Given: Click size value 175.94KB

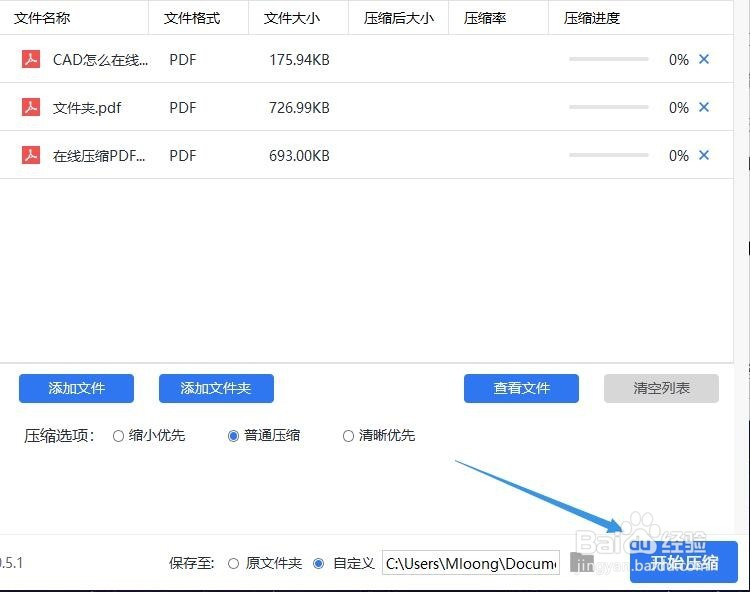Looking at the screenshot, I should point(299,60).
